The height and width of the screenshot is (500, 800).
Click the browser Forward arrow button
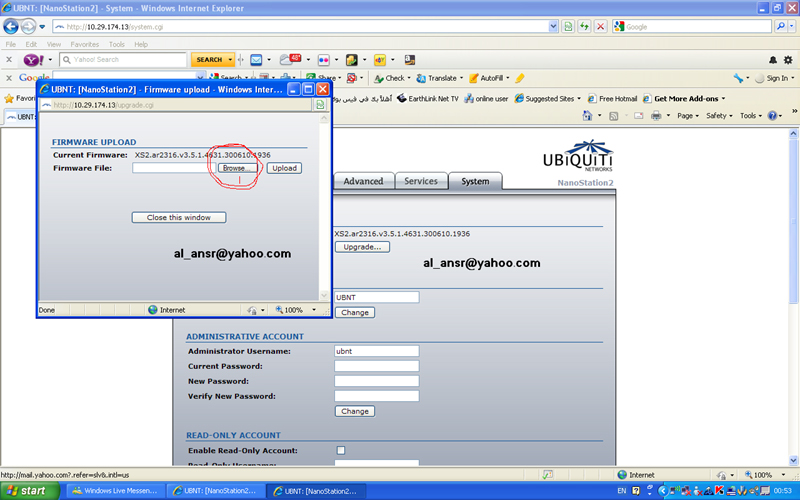(29, 26)
